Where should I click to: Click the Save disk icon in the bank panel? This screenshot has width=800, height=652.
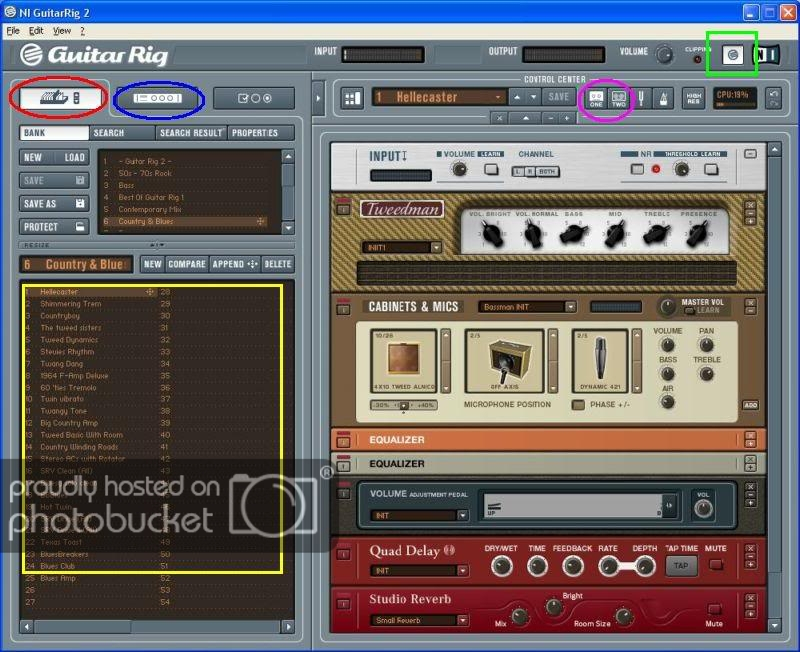[80, 180]
